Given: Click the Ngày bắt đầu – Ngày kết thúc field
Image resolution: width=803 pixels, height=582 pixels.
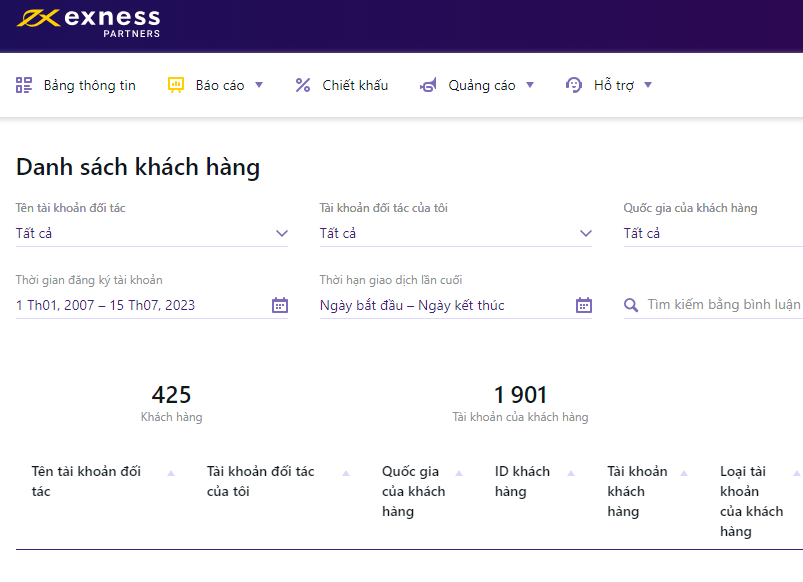Looking at the screenshot, I should point(456,305).
